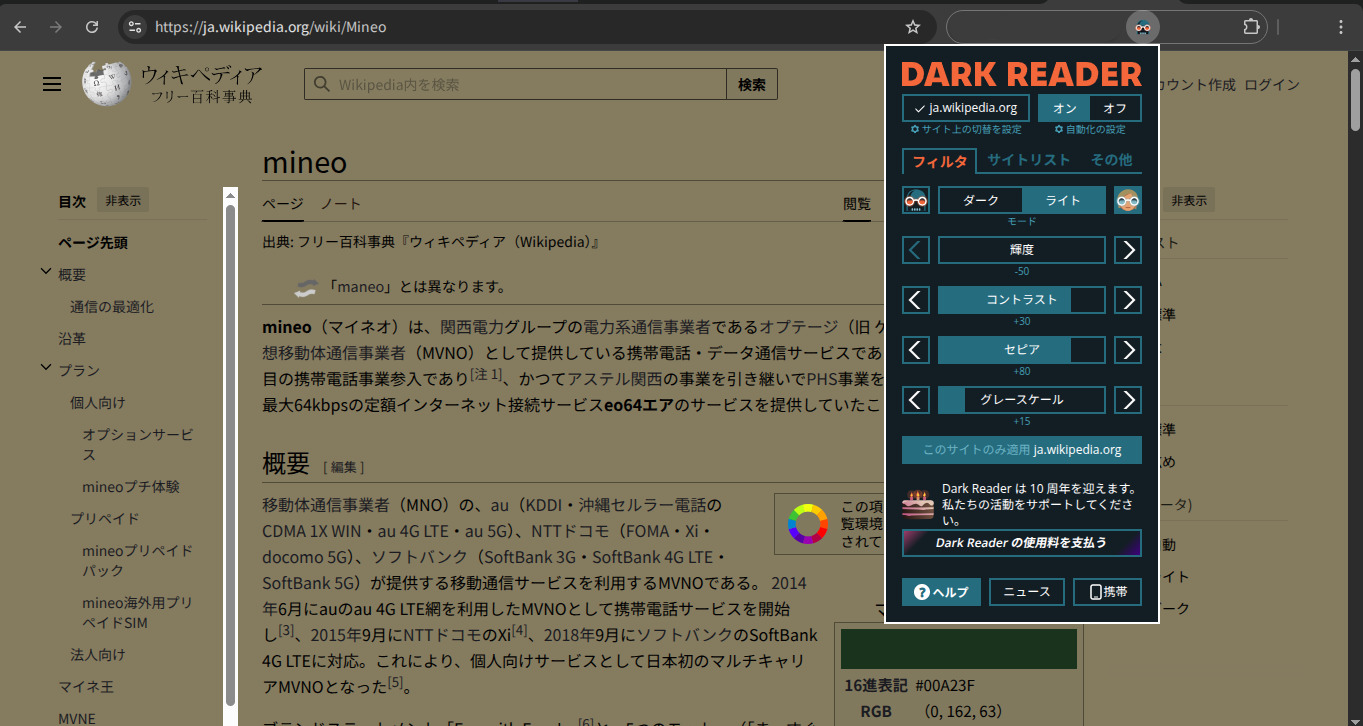Image resolution: width=1363 pixels, height=726 pixels.
Task: Toggle the ja.wikipedia.org site checkbox button
Action: click(965, 108)
